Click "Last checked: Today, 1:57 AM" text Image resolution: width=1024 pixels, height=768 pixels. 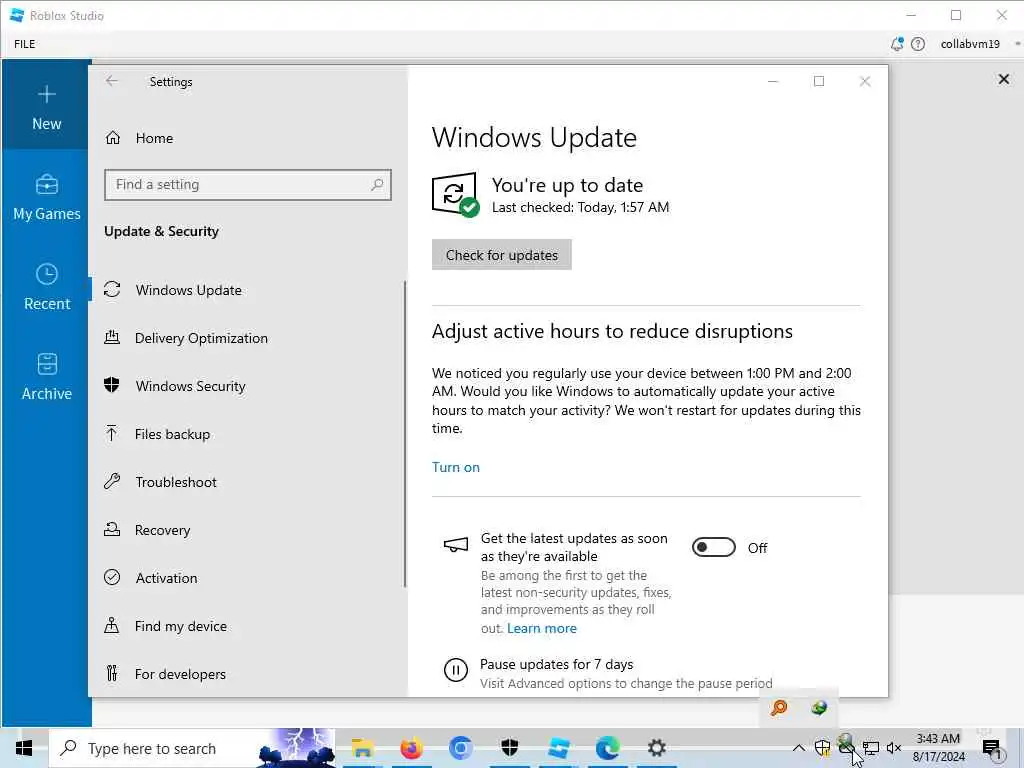click(x=581, y=207)
